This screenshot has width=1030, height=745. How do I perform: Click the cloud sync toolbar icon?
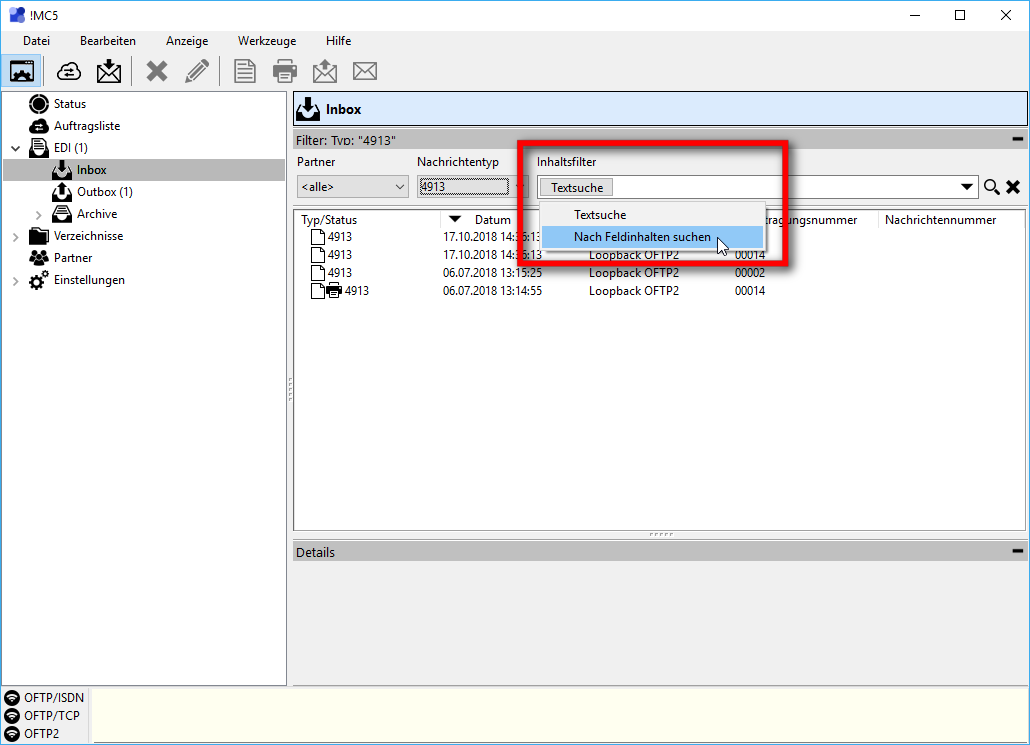69,71
